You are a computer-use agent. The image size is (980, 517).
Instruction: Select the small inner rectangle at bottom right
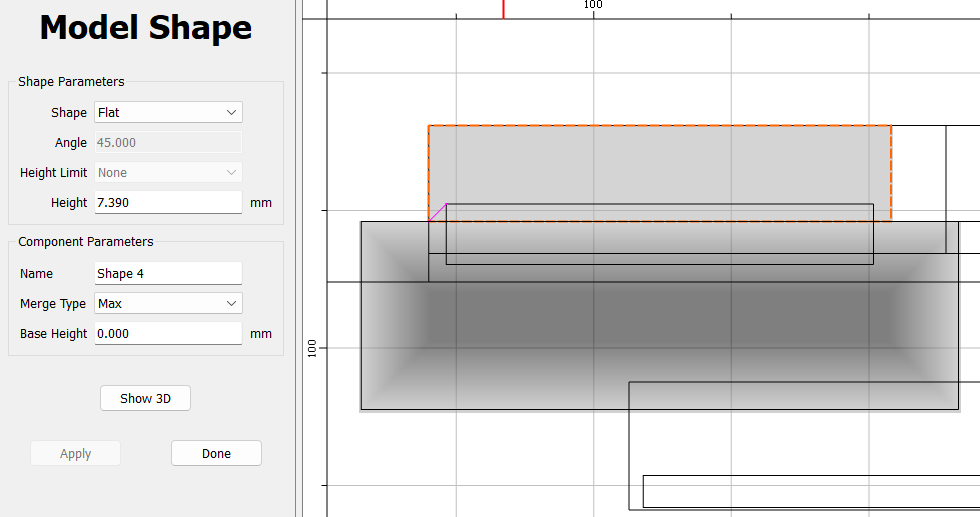tap(810, 491)
